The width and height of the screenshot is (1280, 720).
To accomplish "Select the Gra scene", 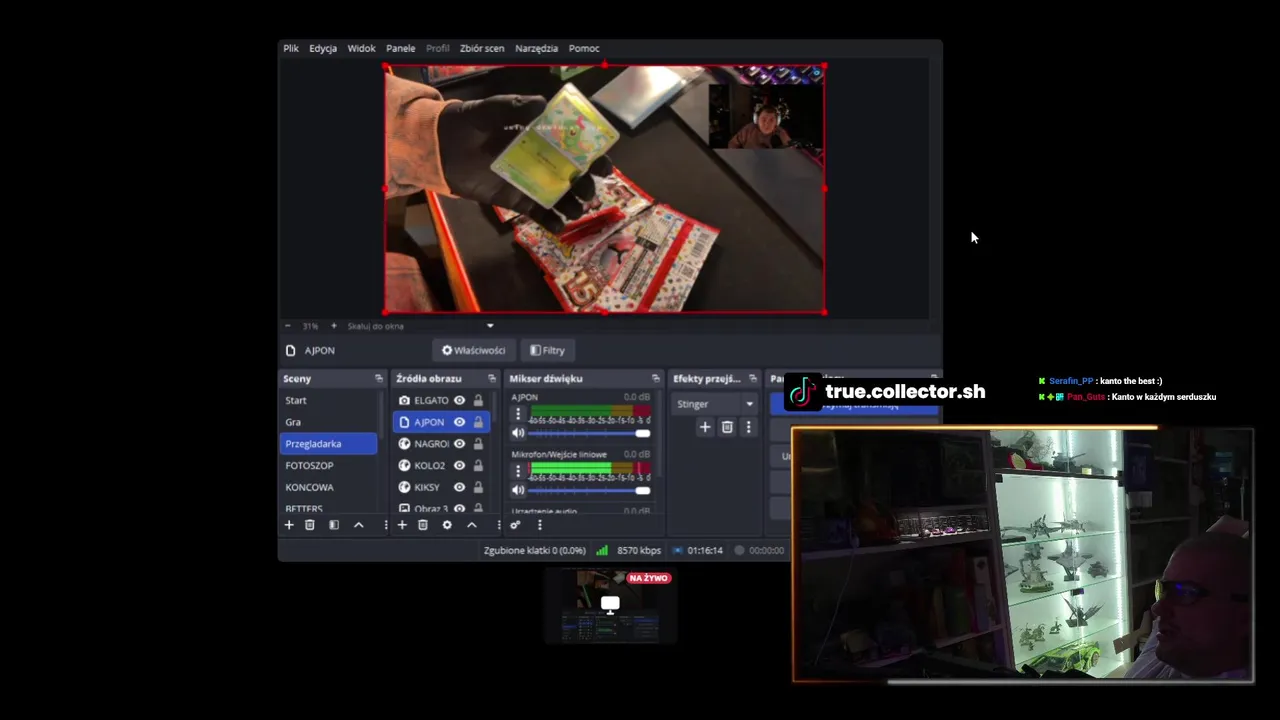I will click(328, 422).
